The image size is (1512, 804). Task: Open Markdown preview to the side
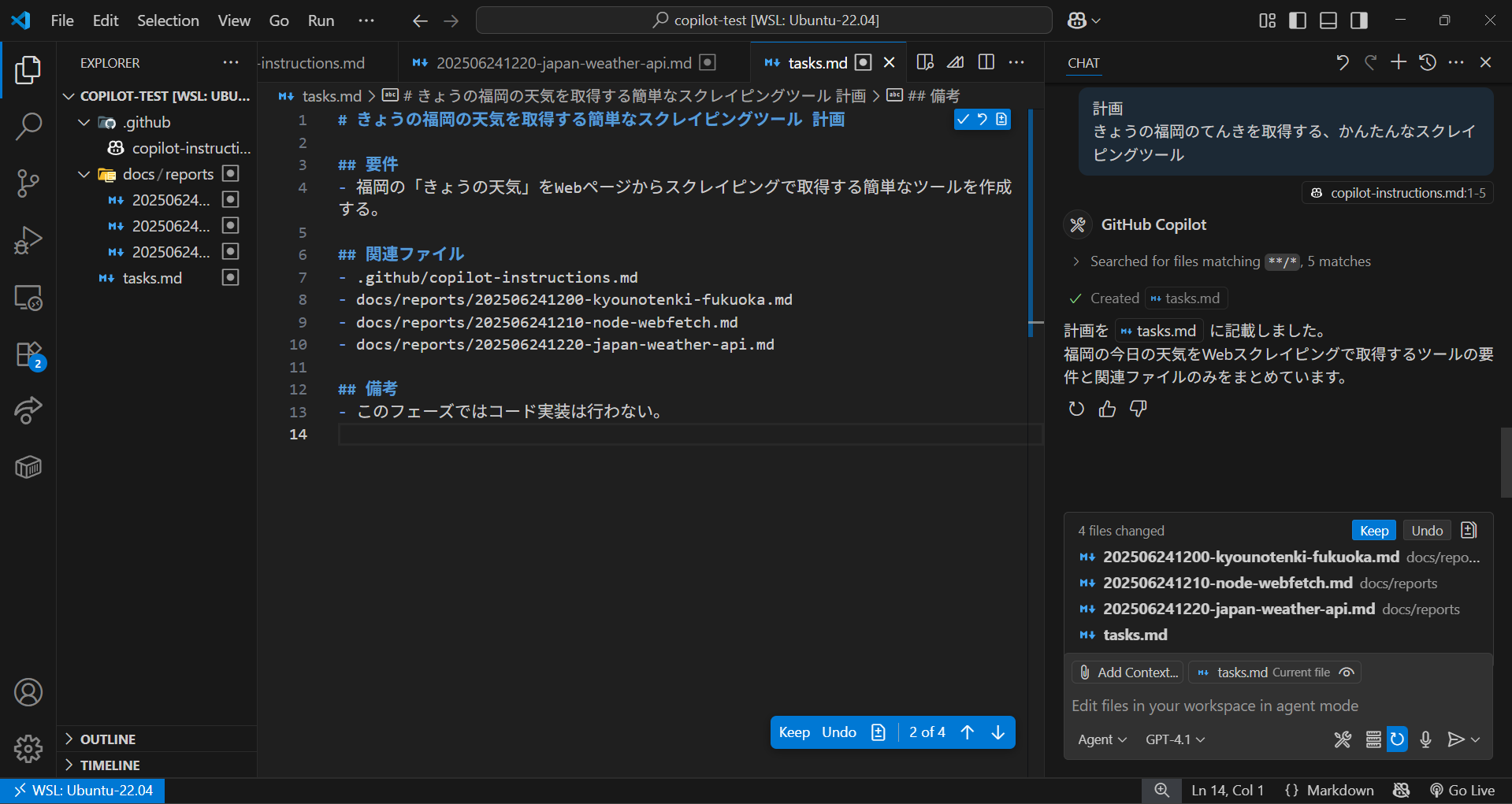923,61
